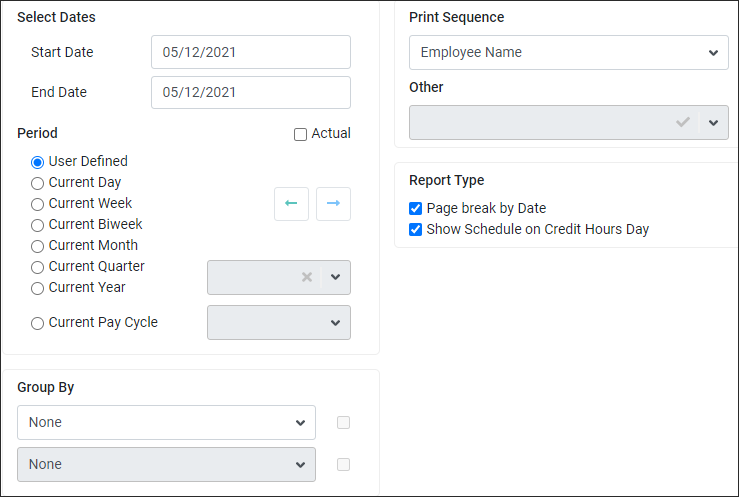Open the first Group By None dropdown
Screen dimensions: 739x497
pos(166,423)
